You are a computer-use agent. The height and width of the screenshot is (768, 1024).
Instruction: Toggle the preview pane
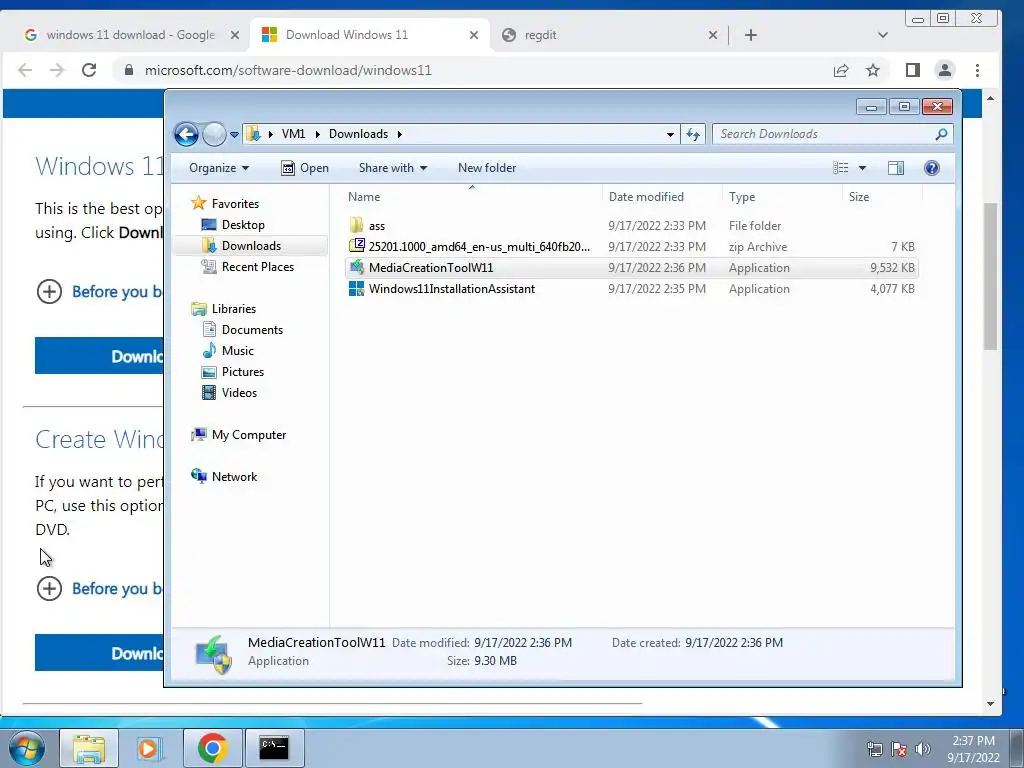(896, 168)
